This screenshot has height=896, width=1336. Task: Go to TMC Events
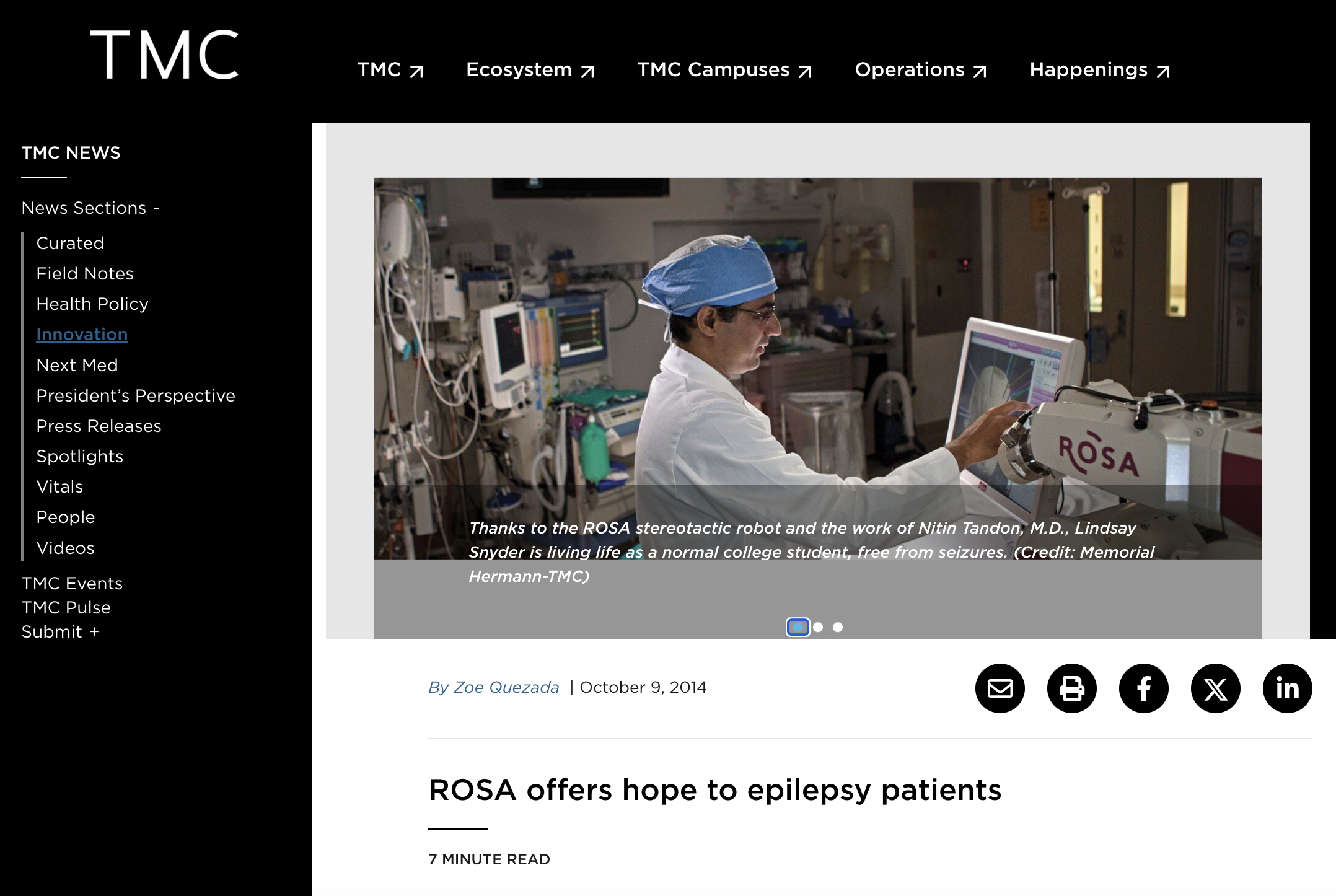72,583
